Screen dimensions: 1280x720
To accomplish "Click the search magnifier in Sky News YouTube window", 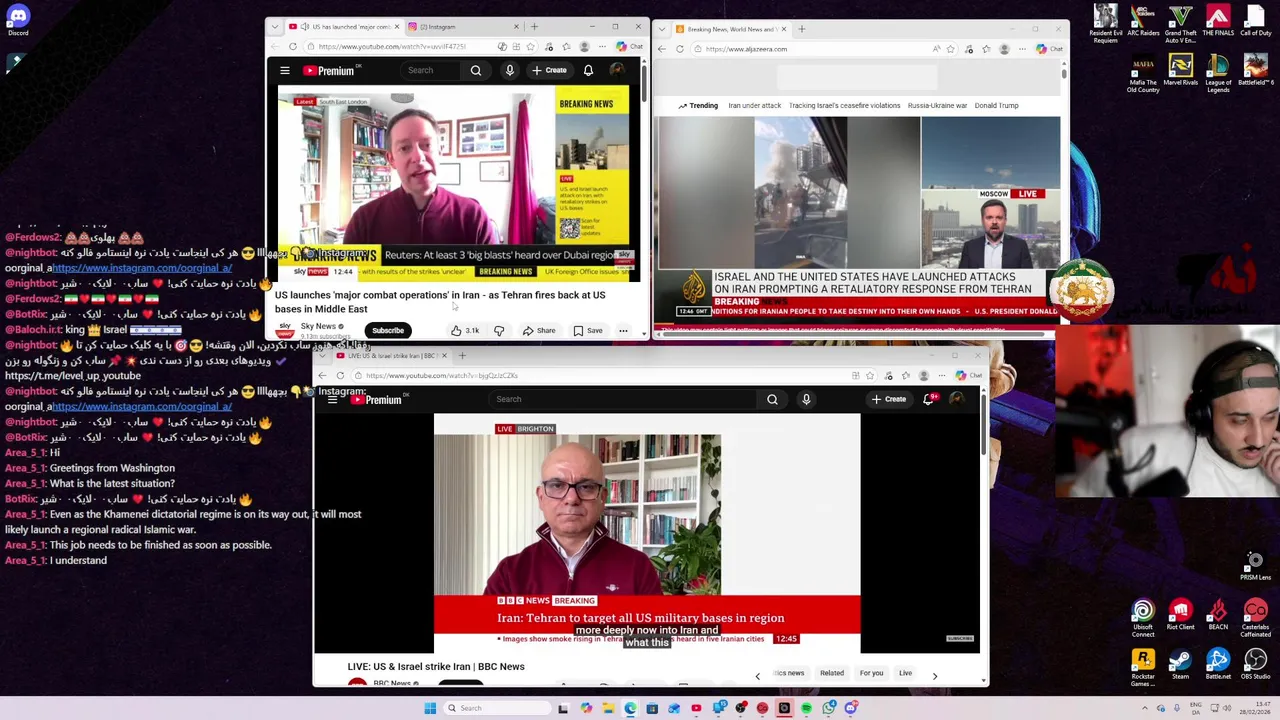I will click(x=476, y=71).
